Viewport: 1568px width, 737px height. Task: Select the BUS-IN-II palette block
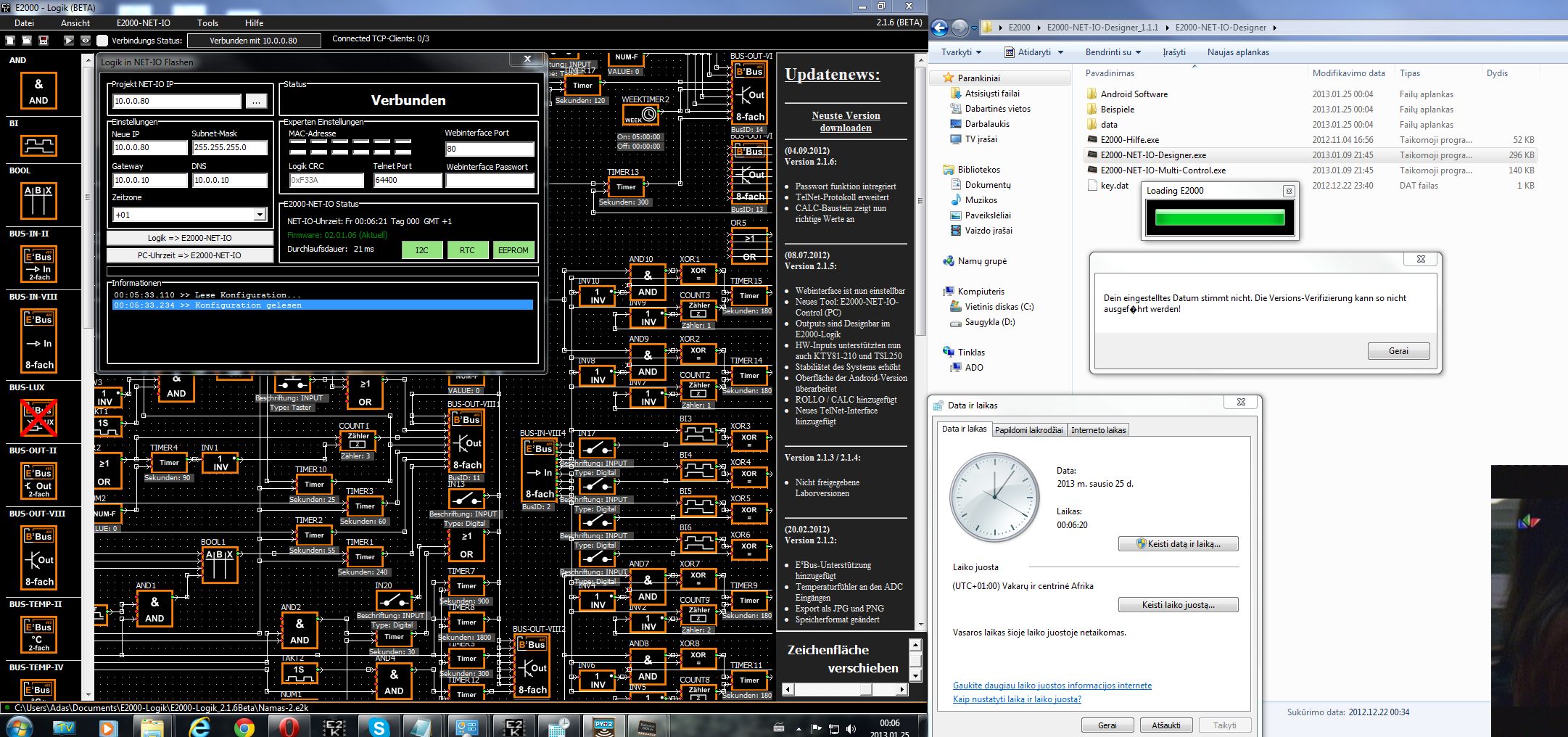point(39,264)
